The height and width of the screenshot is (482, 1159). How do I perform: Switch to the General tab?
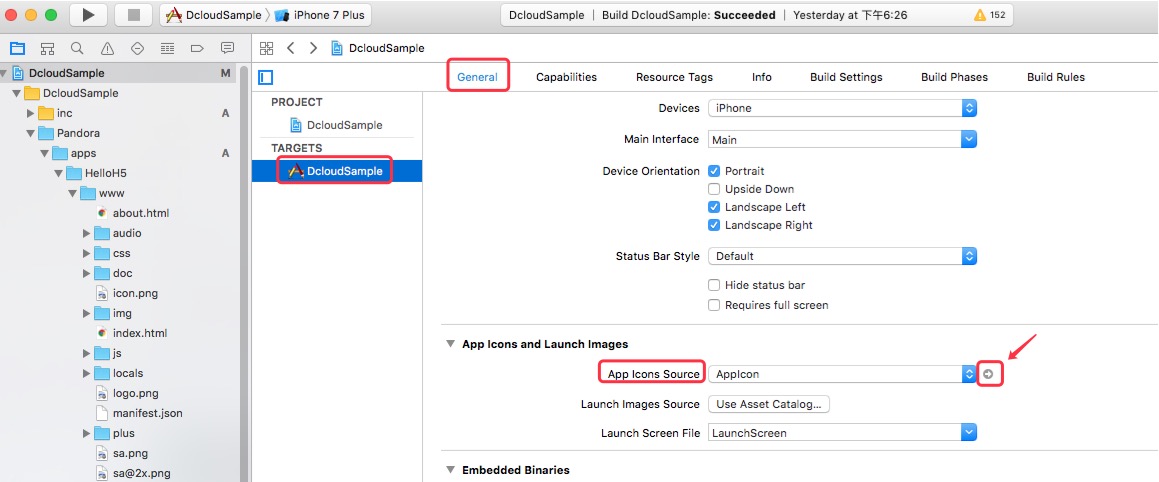477,77
